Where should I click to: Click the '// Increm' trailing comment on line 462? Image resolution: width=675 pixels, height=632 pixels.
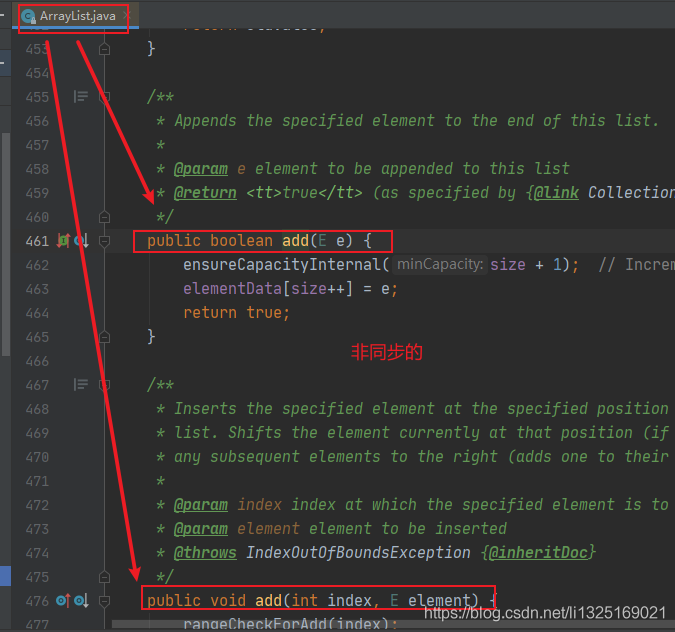pyautogui.click(x=637, y=265)
